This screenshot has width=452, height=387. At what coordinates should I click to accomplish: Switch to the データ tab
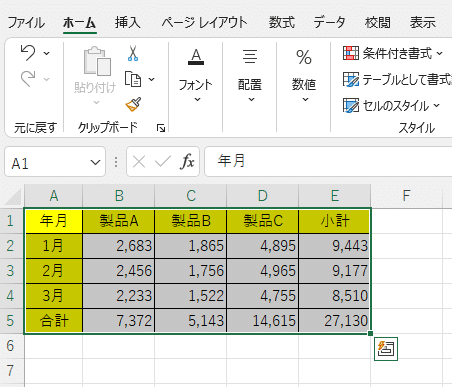click(329, 23)
